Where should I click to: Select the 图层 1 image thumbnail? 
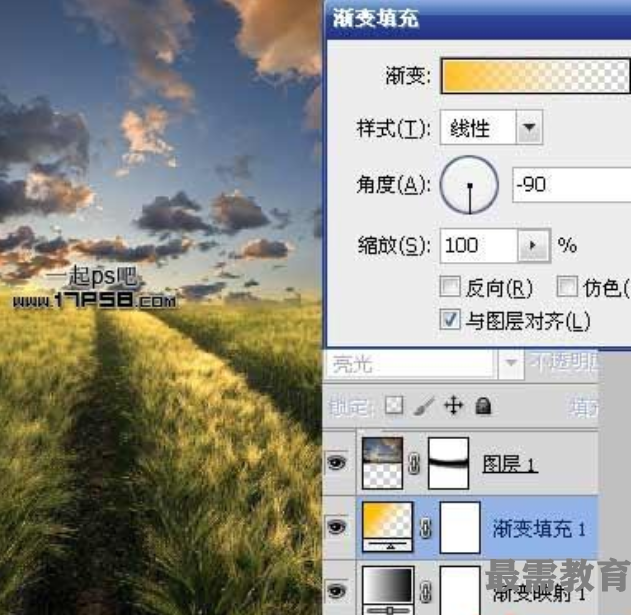(x=382, y=463)
